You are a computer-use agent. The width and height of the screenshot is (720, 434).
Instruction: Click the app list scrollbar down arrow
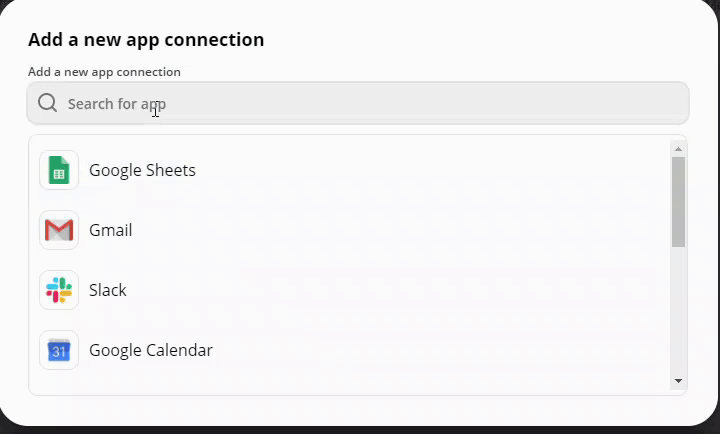point(678,381)
